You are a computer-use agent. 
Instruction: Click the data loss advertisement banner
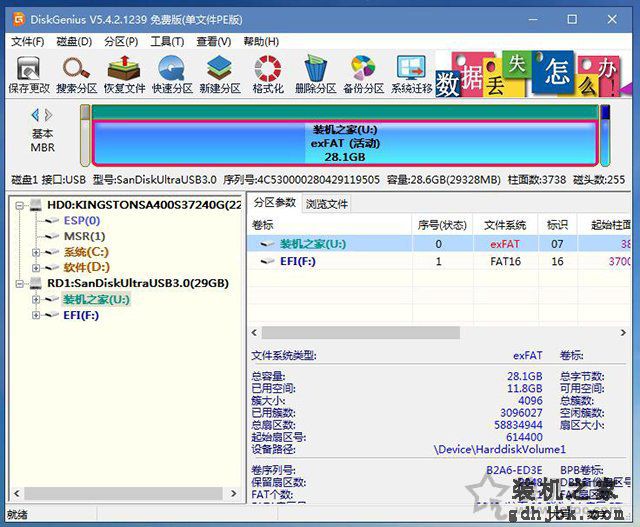click(x=533, y=74)
